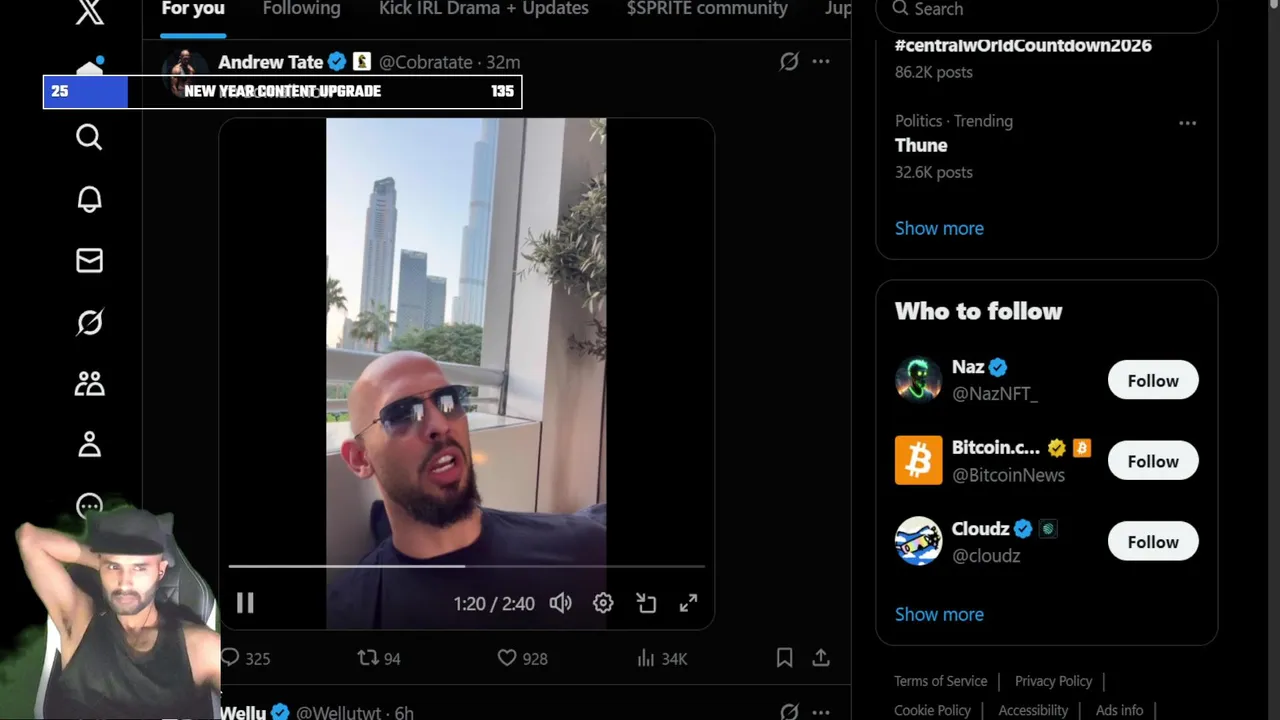1280x720 pixels.
Task: Switch to Kick IRL Drama + Updates tab
Action: [484, 9]
